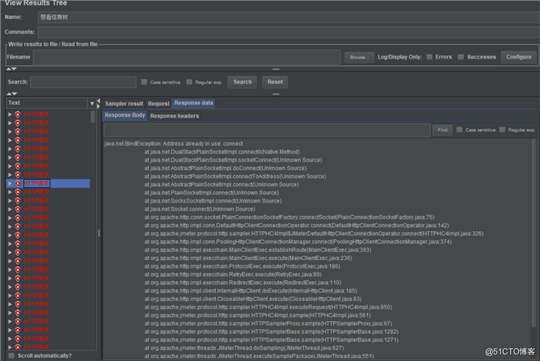Click the error icon of the highlighted HTTP request
540x361 pixels.
click(18, 183)
